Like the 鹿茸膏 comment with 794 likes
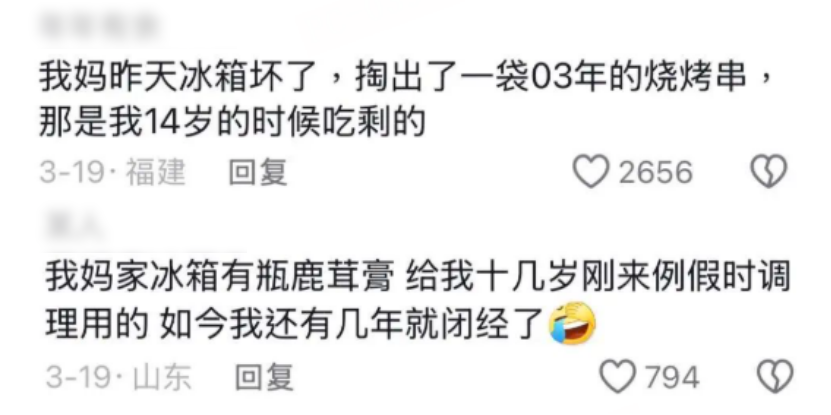This screenshot has width=831, height=415. [618, 376]
